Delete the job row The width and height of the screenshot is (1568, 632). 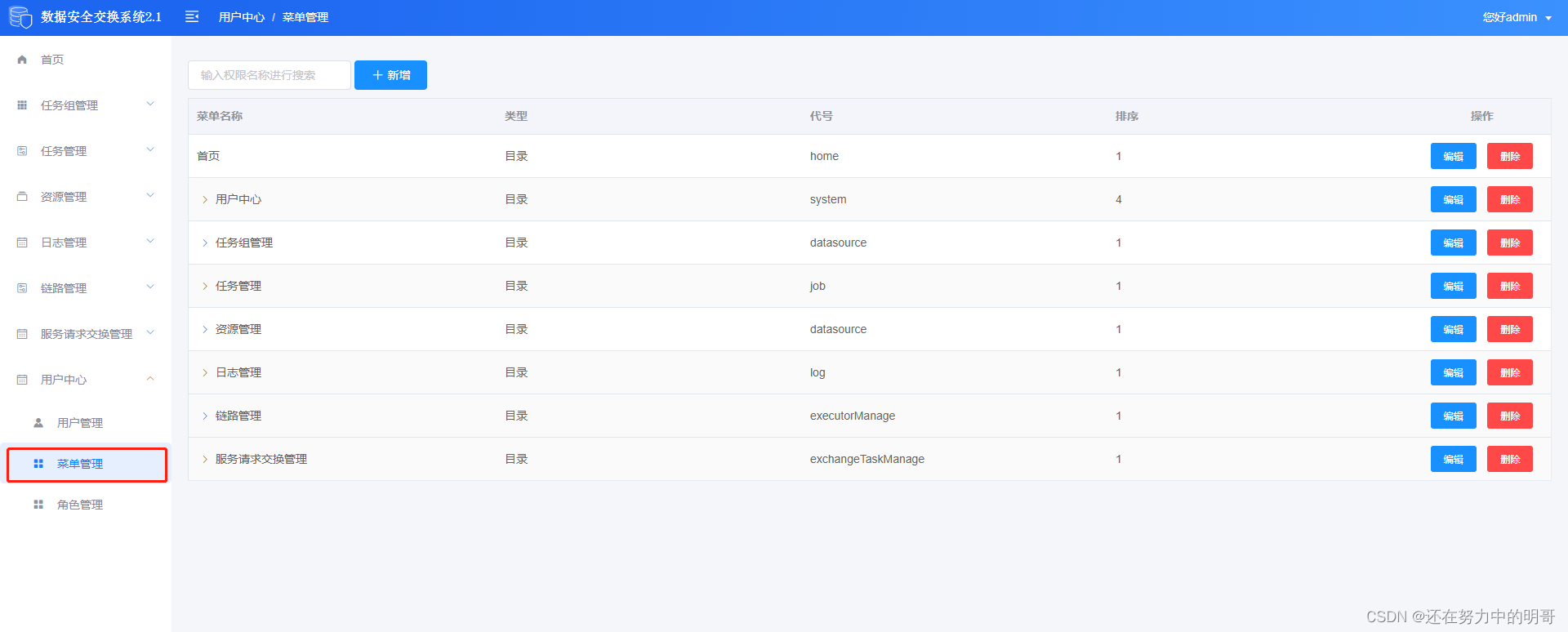[1509, 286]
